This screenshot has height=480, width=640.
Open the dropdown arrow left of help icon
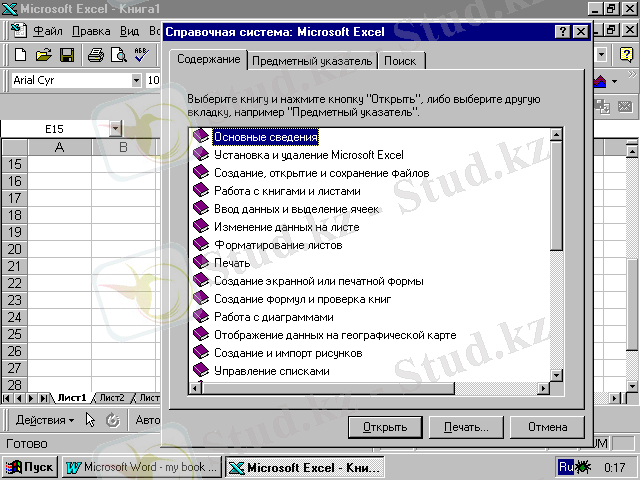602,54
